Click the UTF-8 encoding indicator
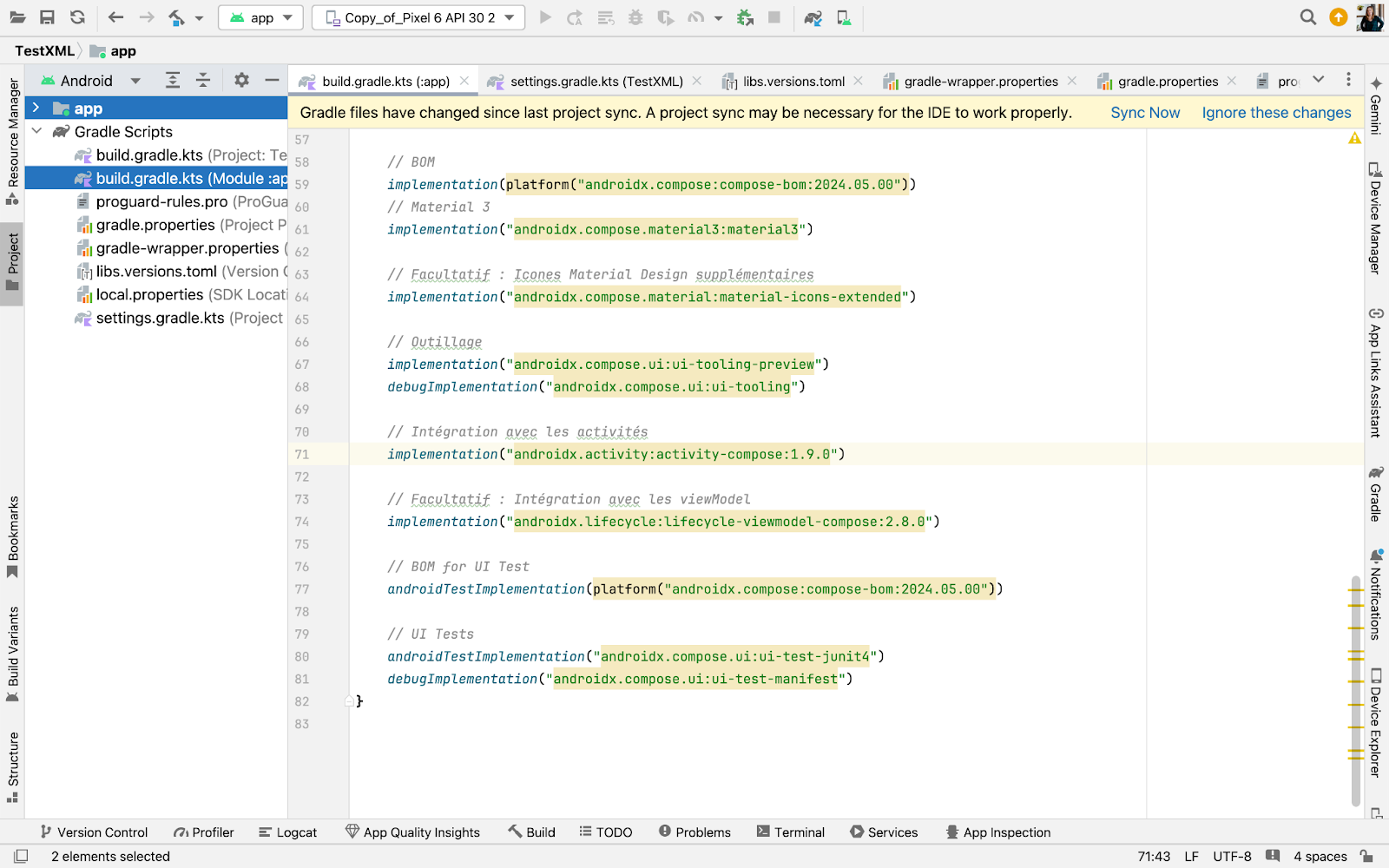The image size is (1389, 868). [x=1232, y=856]
